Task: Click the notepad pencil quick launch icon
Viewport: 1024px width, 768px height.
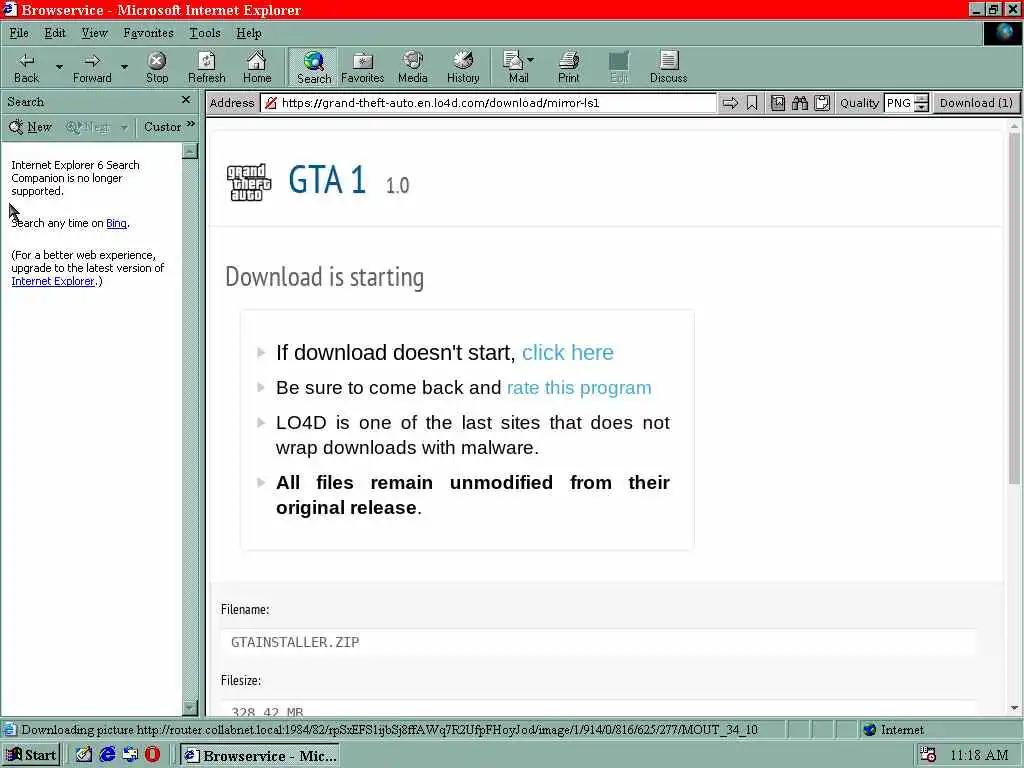Action: pyautogui.click(x=84, y=755)
